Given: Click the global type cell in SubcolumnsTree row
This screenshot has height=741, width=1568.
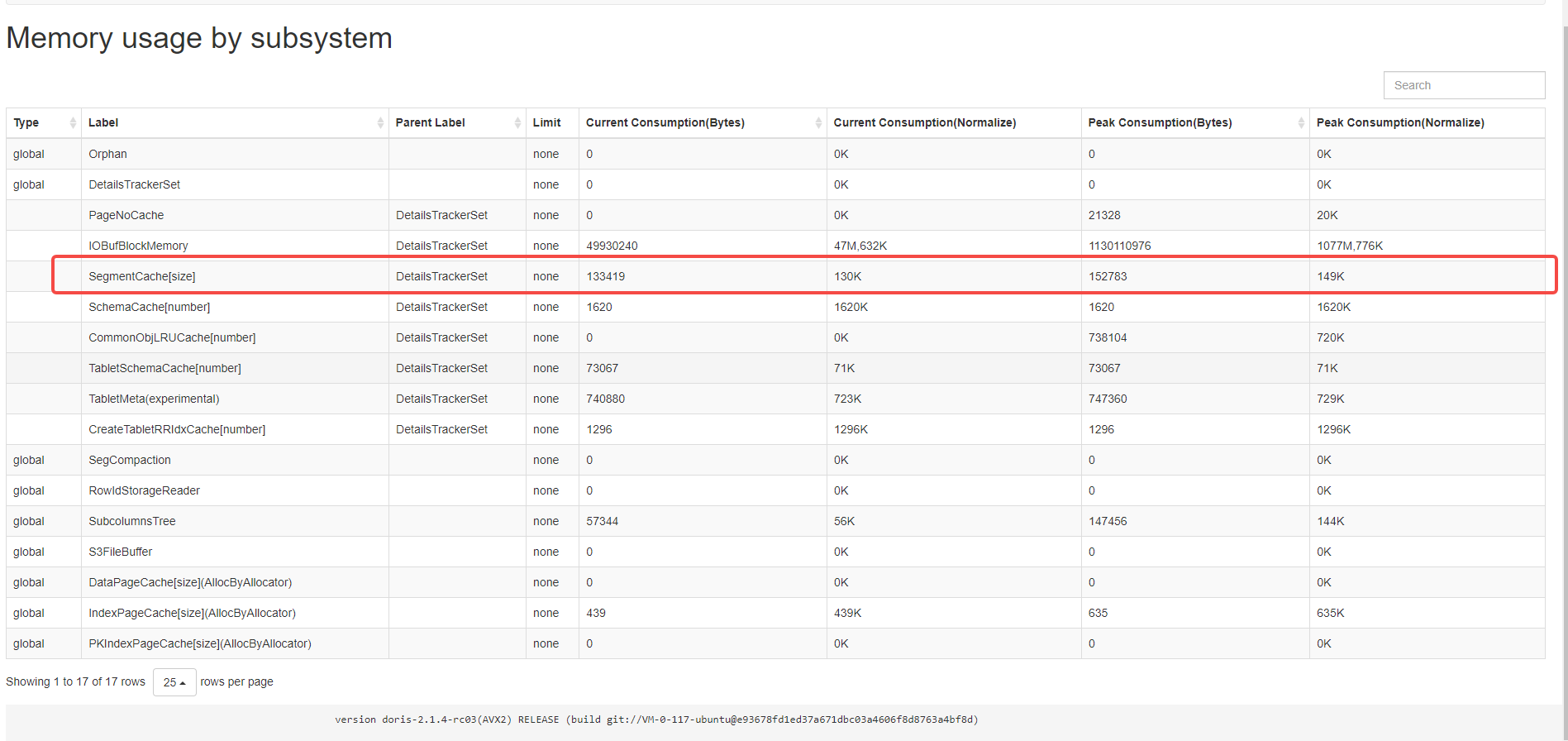Looking at the screenshot, I should (x=44, y=521).
